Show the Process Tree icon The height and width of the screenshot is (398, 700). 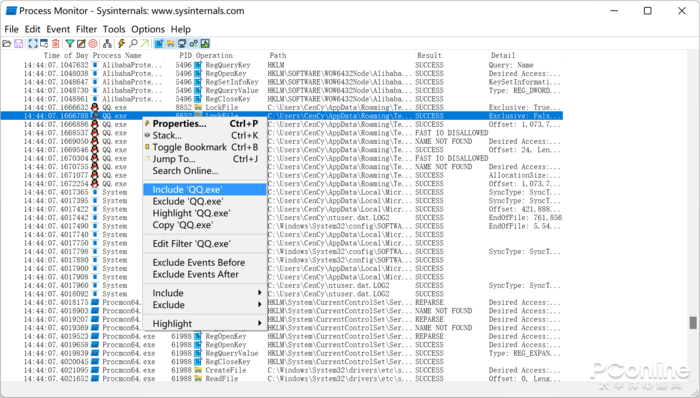point(107,43)
